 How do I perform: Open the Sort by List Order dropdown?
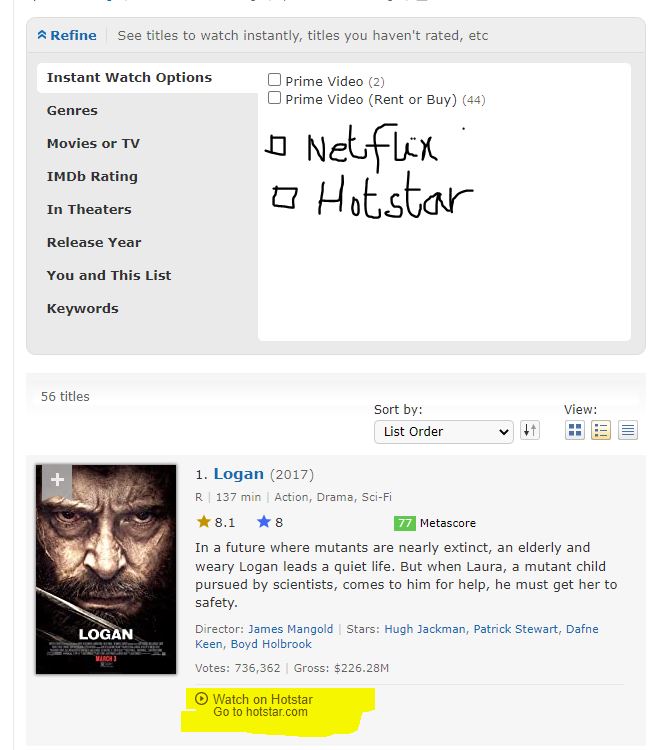pyautogui.click(x=443, y=431)
